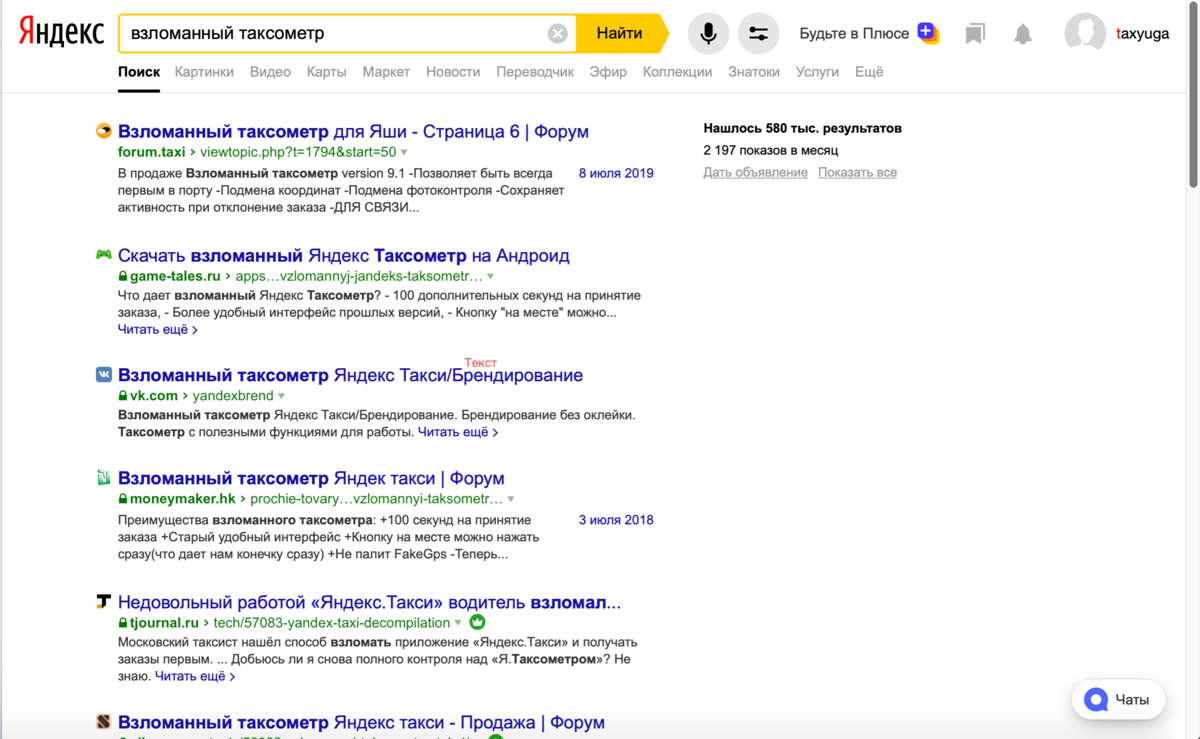Select the Поиск tab

139,72
